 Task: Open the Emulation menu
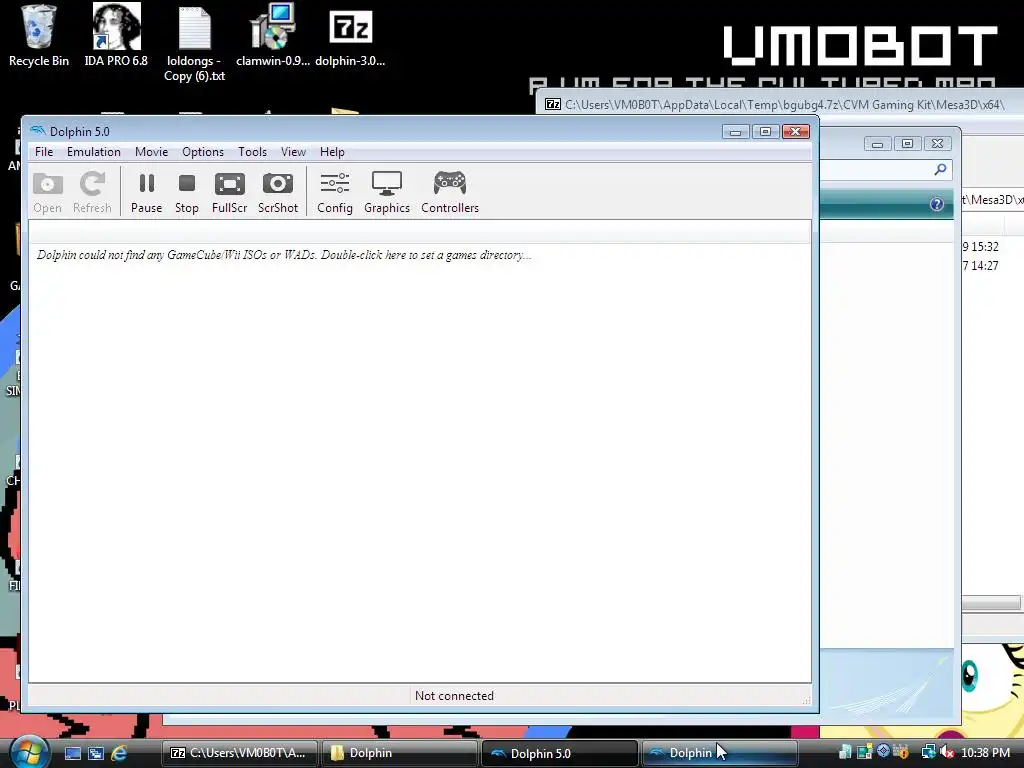tap(93, 152)
